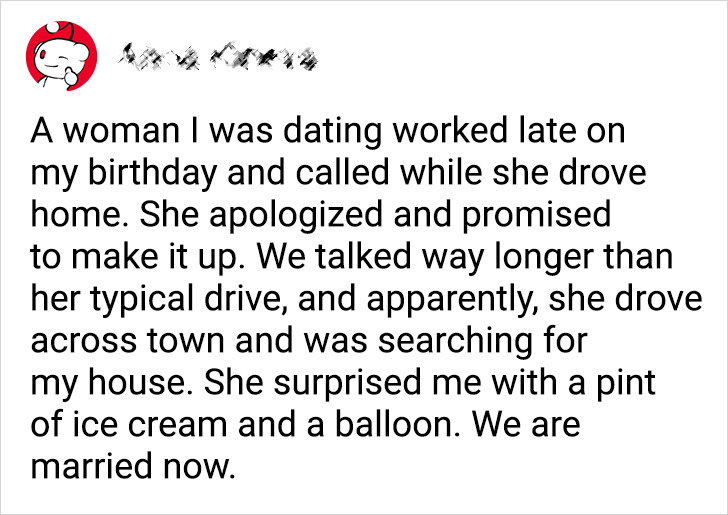Click the Reddit Snoo avatar icon
728x515 pixels.
pos(61,56)
